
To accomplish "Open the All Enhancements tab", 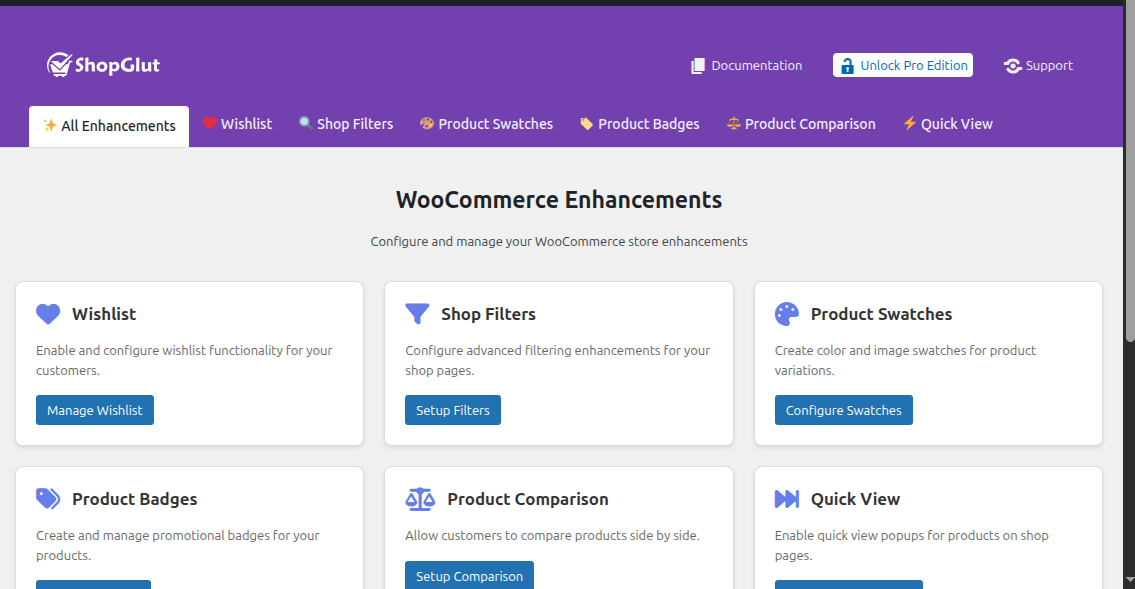I will pyautogui.click(x=109, y=127).
